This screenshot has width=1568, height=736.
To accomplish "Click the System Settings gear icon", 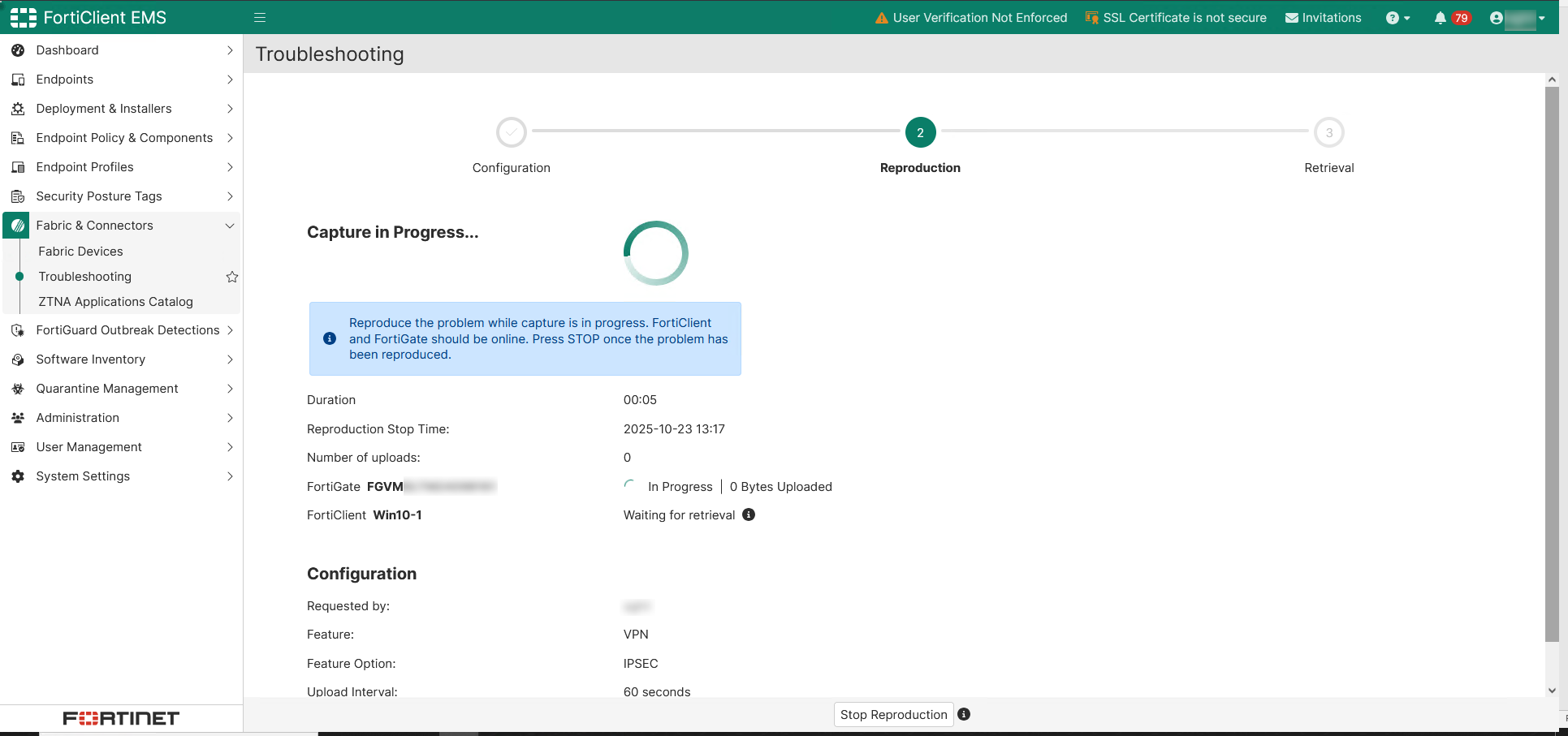I will (x=18, y=476).
